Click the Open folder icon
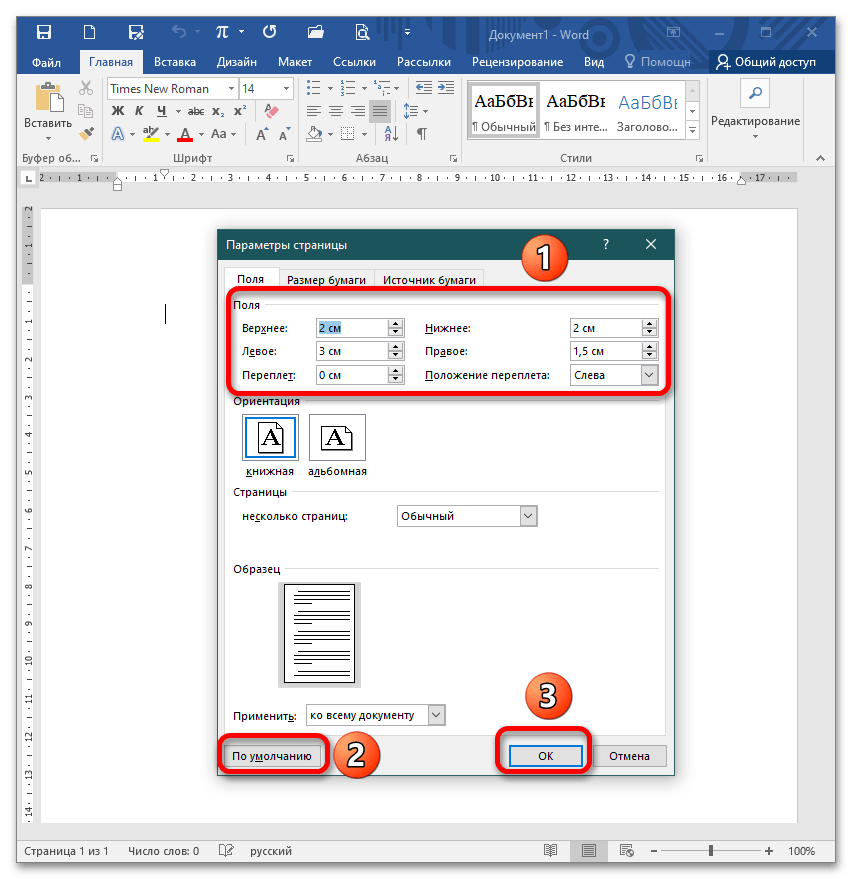The image size is (852, 879). [x=316, y=32]
